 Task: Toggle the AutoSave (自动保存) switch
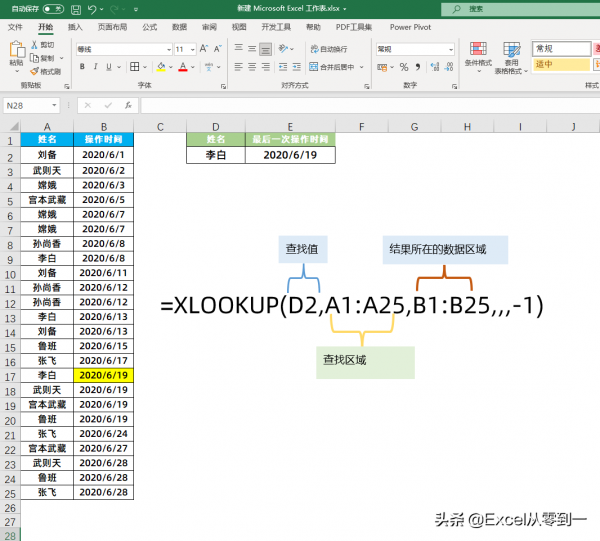click(52, 8)
